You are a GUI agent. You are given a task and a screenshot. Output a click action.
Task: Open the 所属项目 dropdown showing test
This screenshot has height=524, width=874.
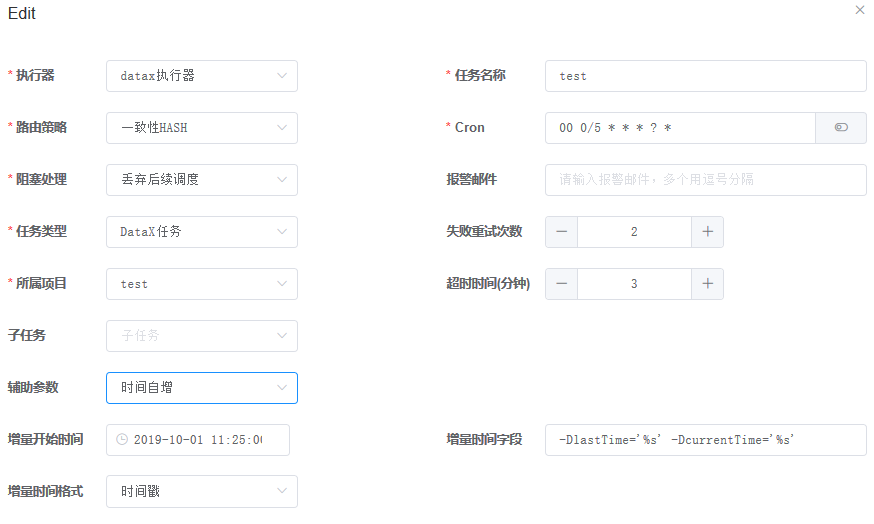tap(202, 284)
